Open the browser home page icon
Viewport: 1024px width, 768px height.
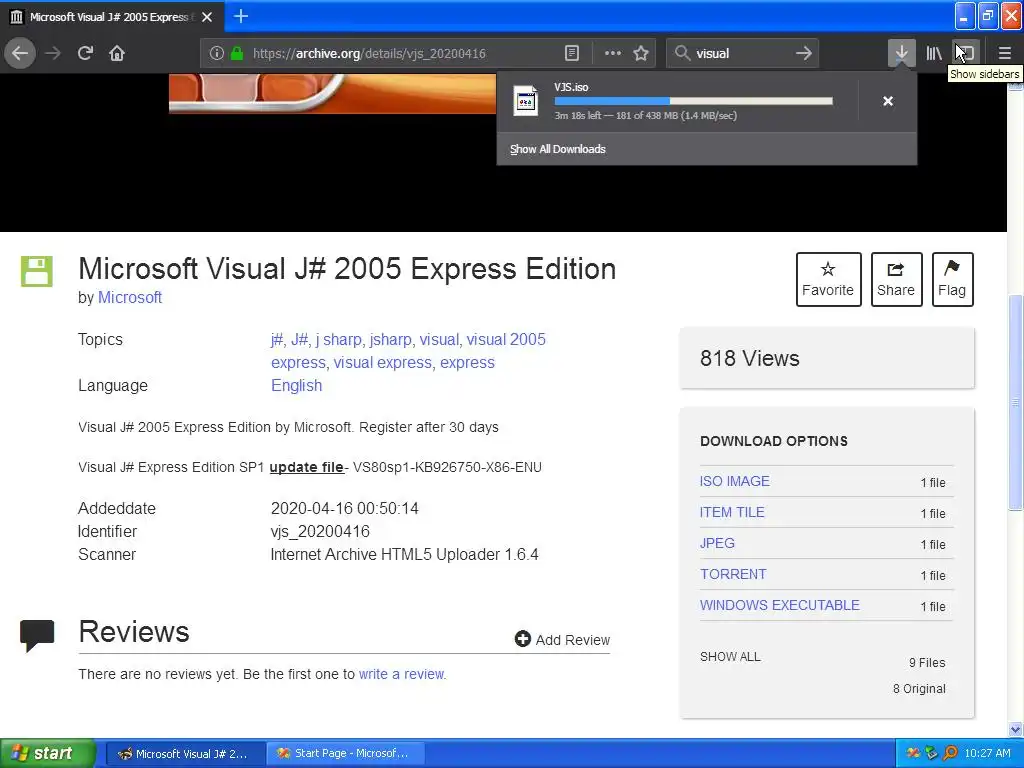point(117,53)
